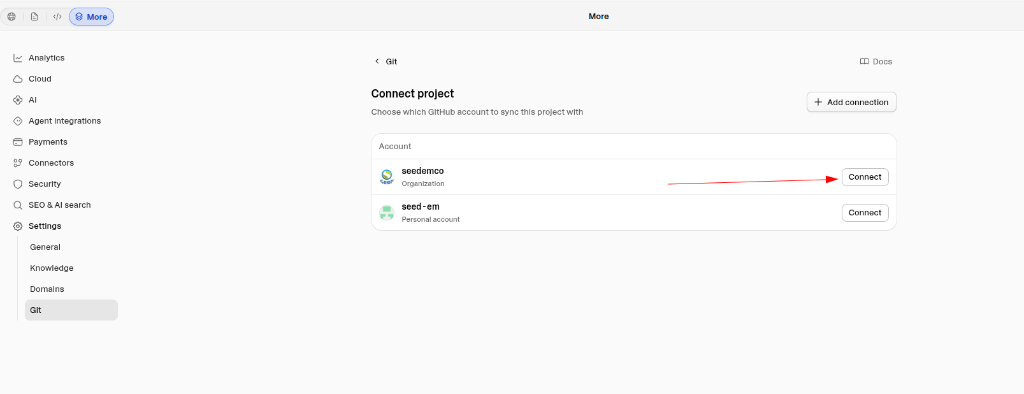This screenshot has width=1024, height=394.
Task: Connect the seed-em personal account
Action: click(865, 212)
